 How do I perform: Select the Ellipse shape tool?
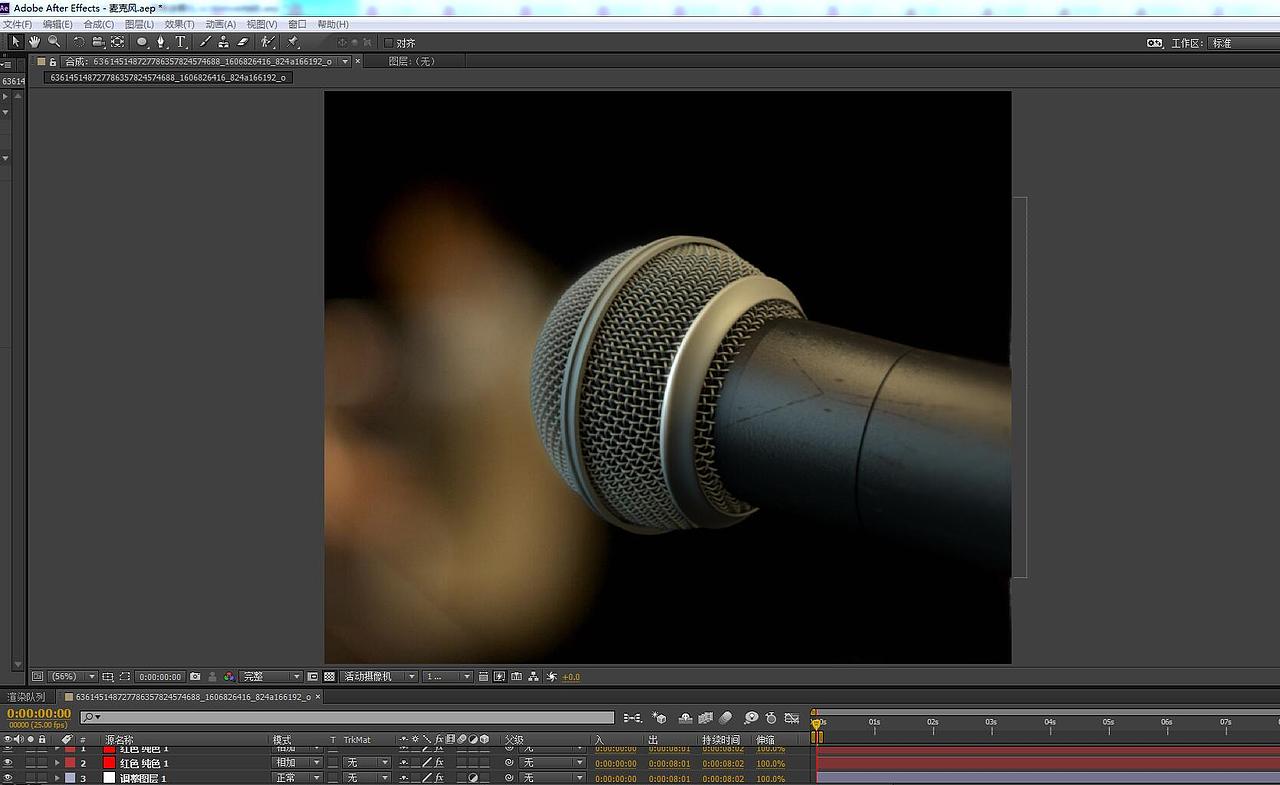click(142, 42)
